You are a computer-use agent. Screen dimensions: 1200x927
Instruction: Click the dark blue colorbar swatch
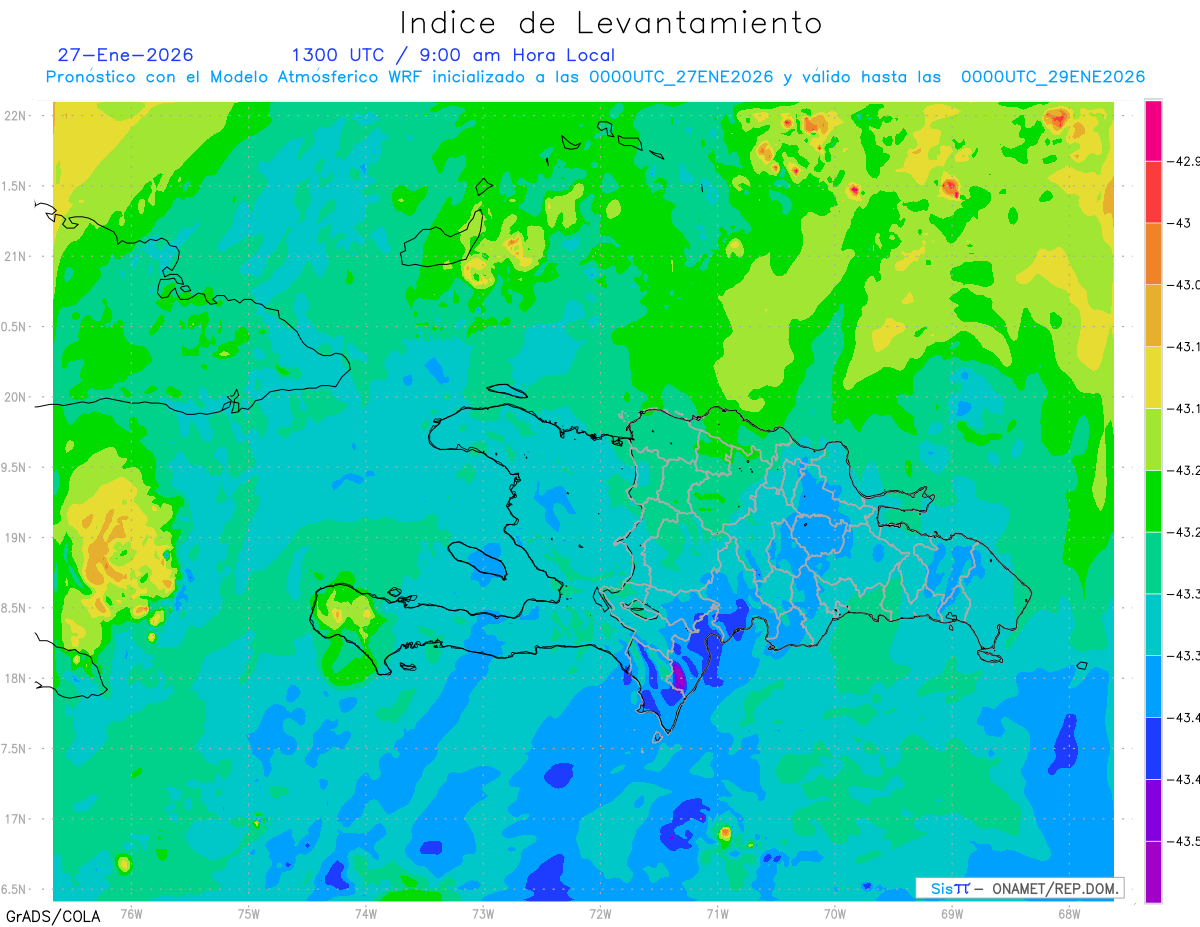[1153, 749]
